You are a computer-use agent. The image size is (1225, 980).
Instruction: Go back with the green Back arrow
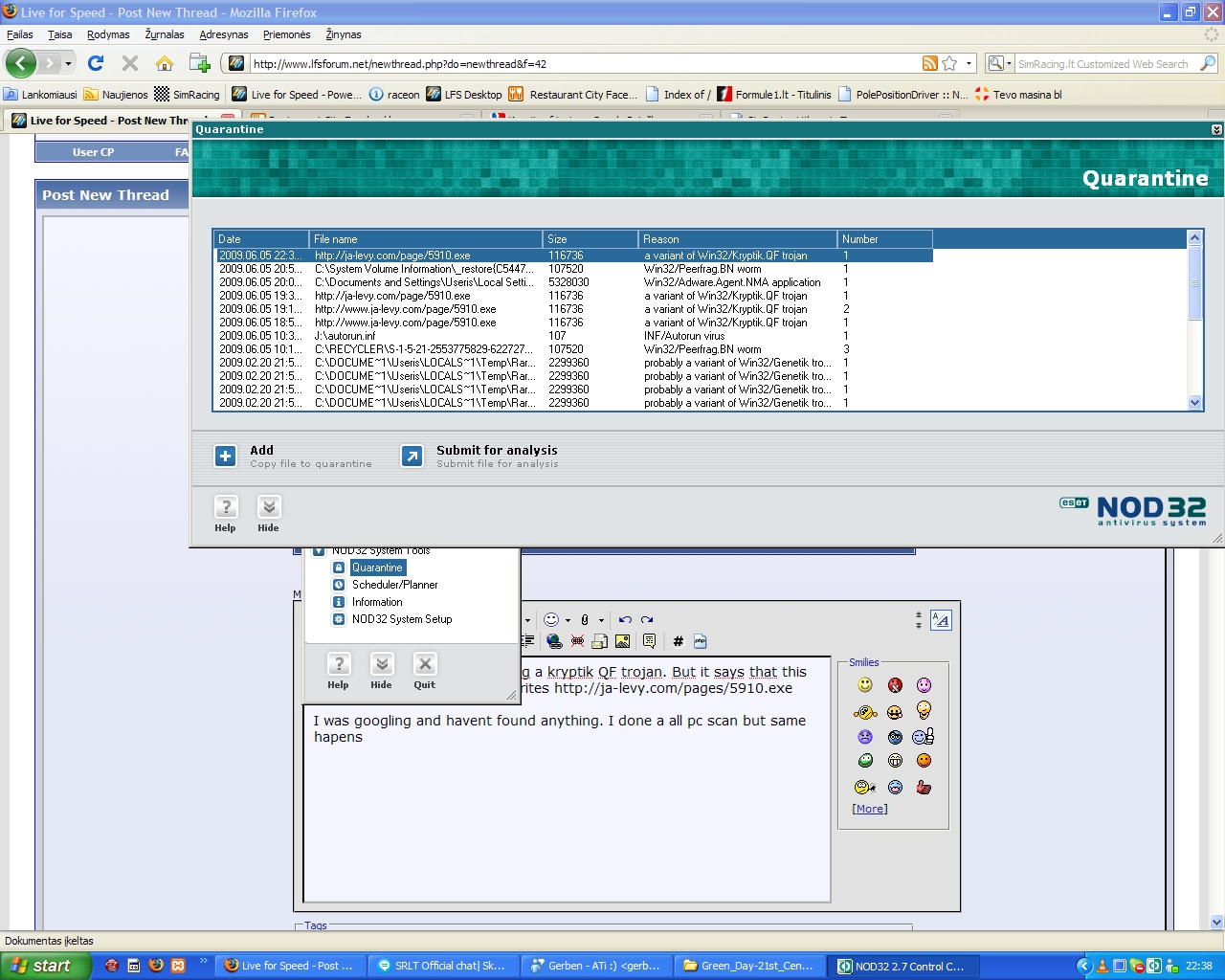21,63
